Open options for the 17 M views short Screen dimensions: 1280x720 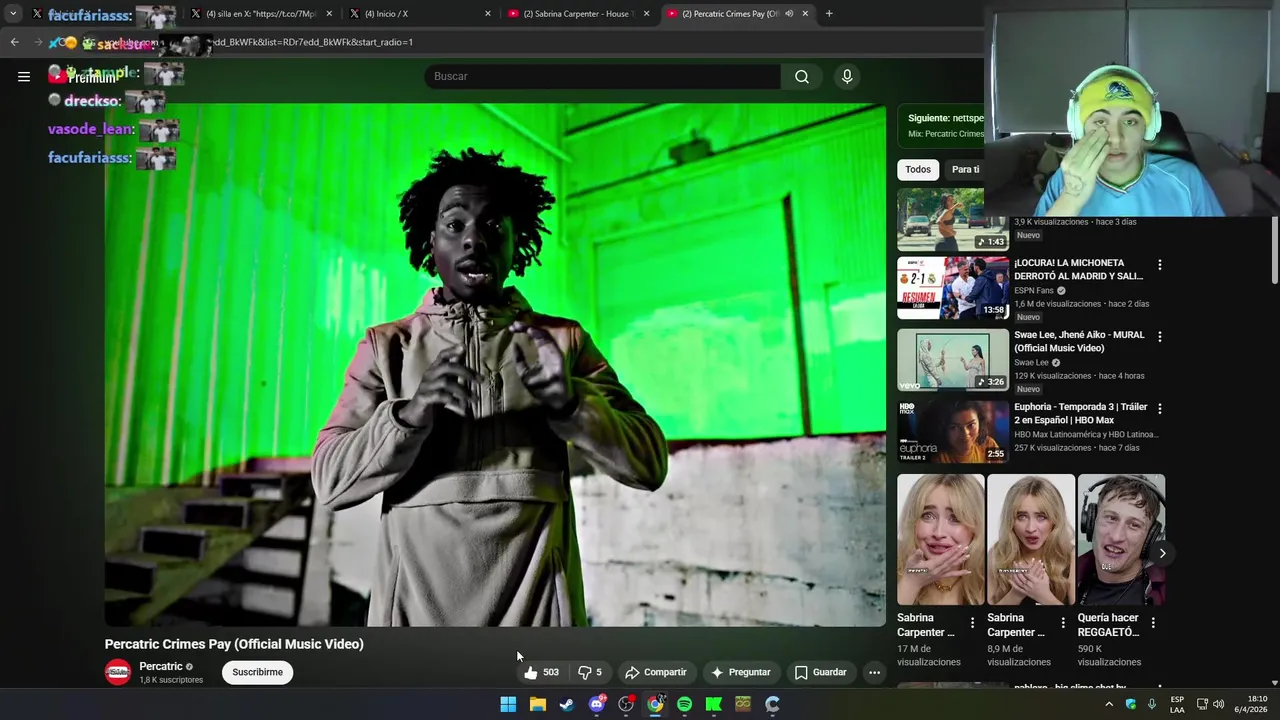click(x=972, y=623)
